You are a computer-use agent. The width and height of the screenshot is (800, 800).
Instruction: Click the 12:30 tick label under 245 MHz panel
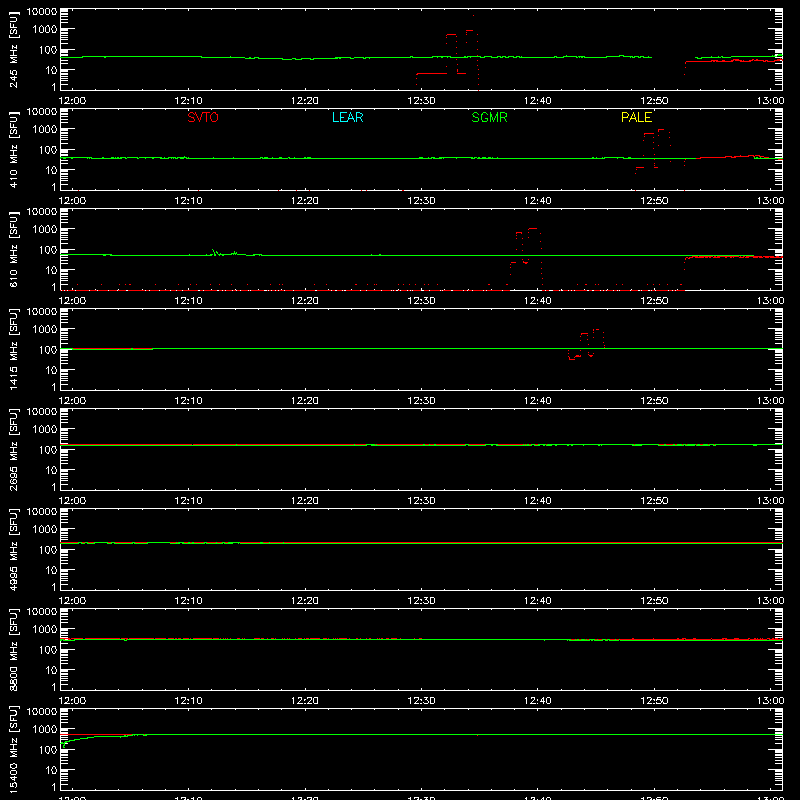(421, 101)
